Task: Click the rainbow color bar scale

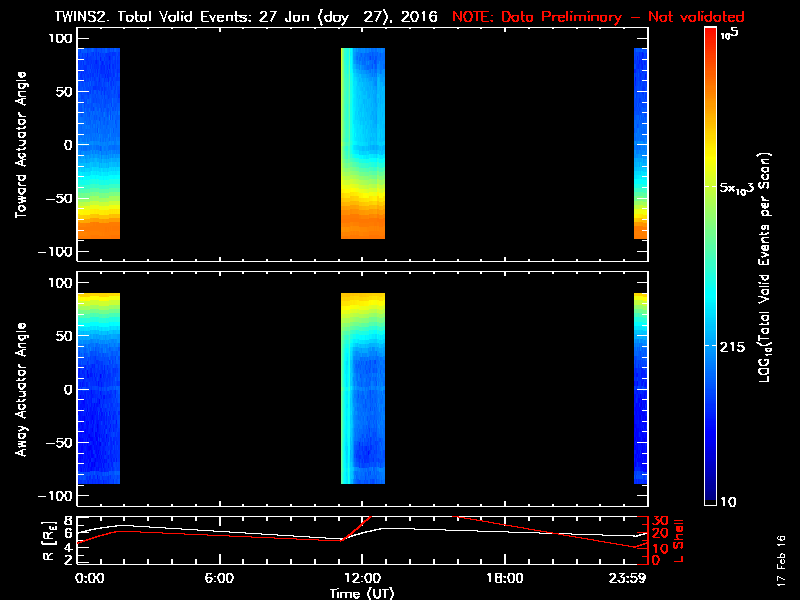Action: pyautogui.click(x=710, y=266)
